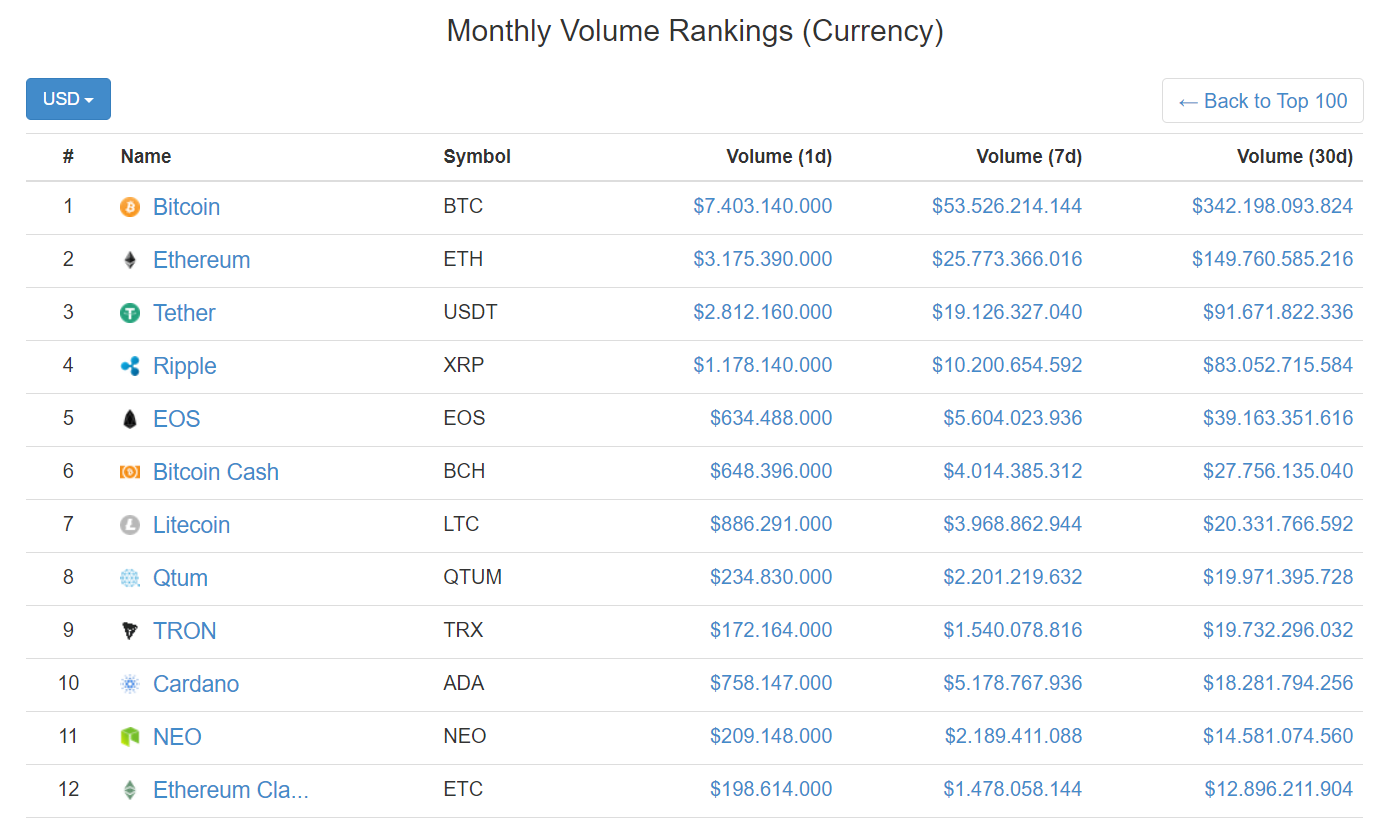
Task: Click Bitcoin 1d volume $7.403.140.000
Action: pos(762,206)
